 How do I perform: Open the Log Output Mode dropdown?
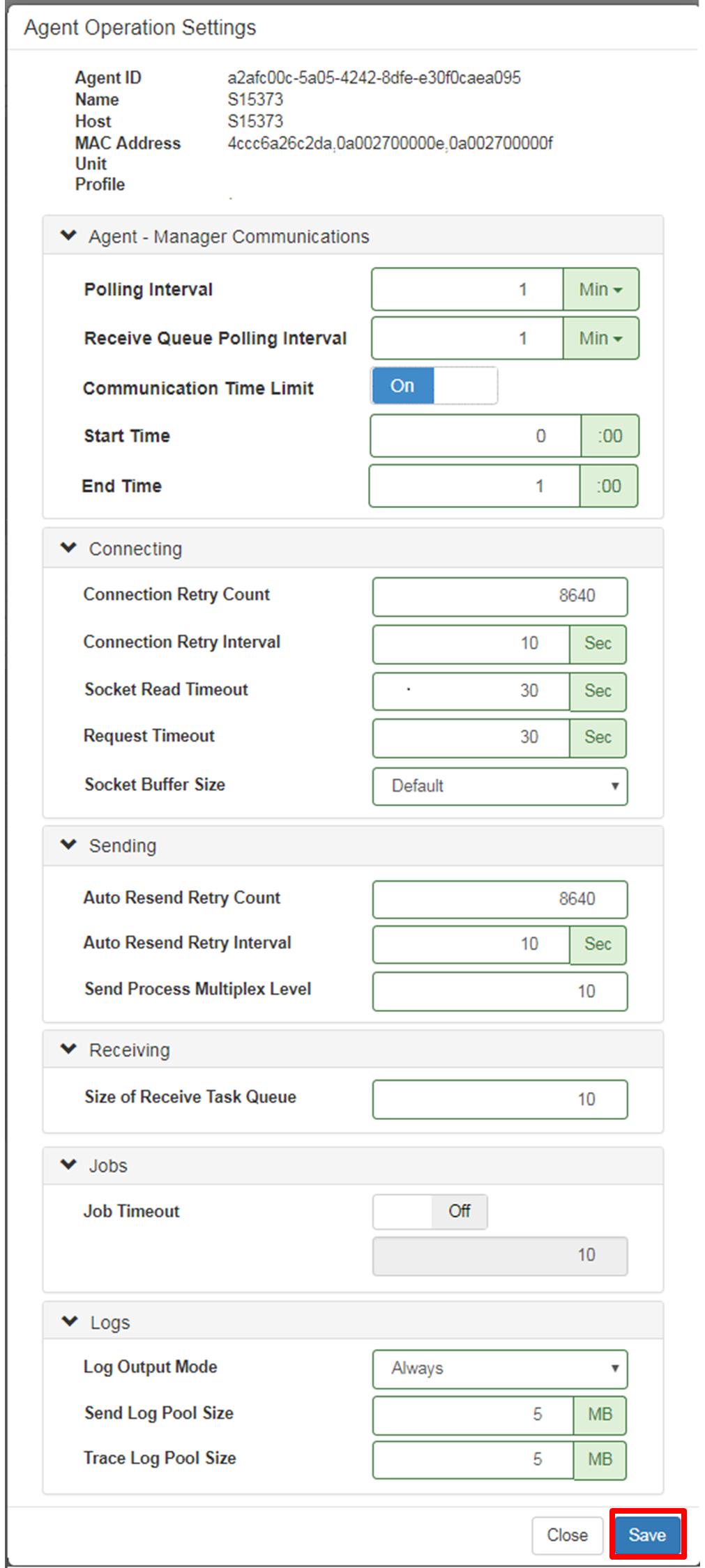(x=500, y=1369)
